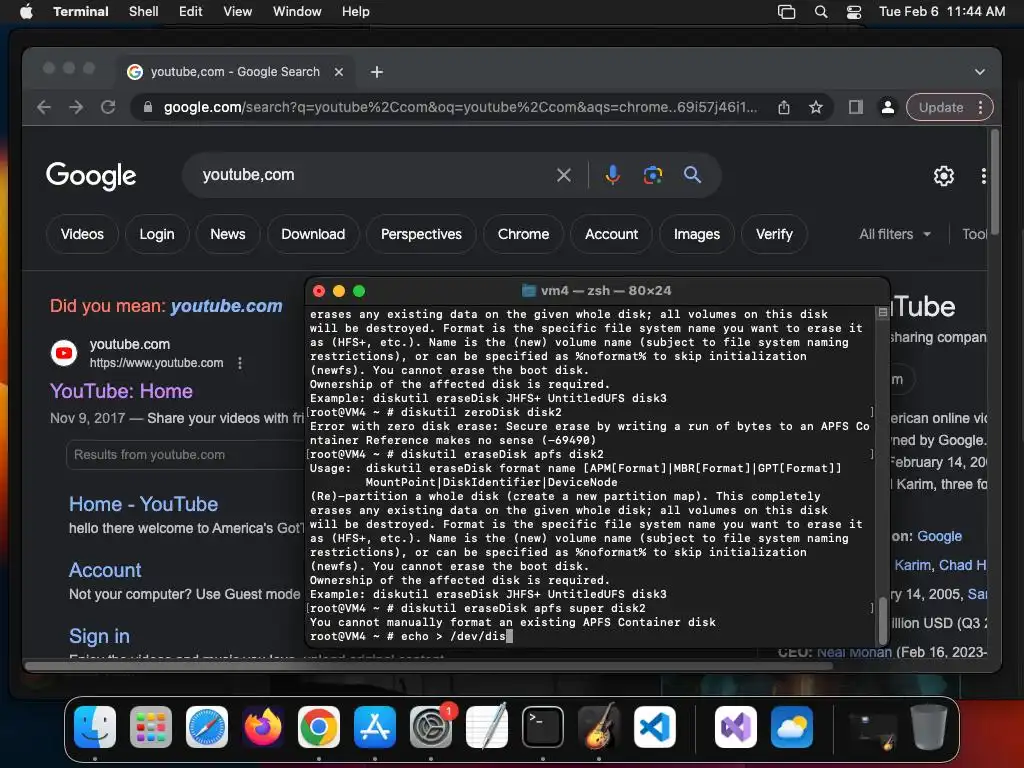Start Google voice search

point(612,175)
